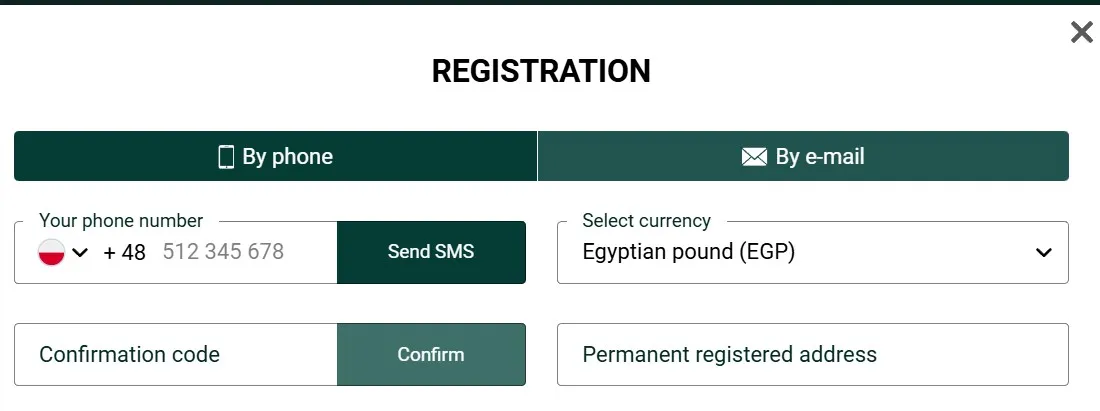
Task: Open the Select currency dropdown arrow
Action: click(x=1043, y=252)
